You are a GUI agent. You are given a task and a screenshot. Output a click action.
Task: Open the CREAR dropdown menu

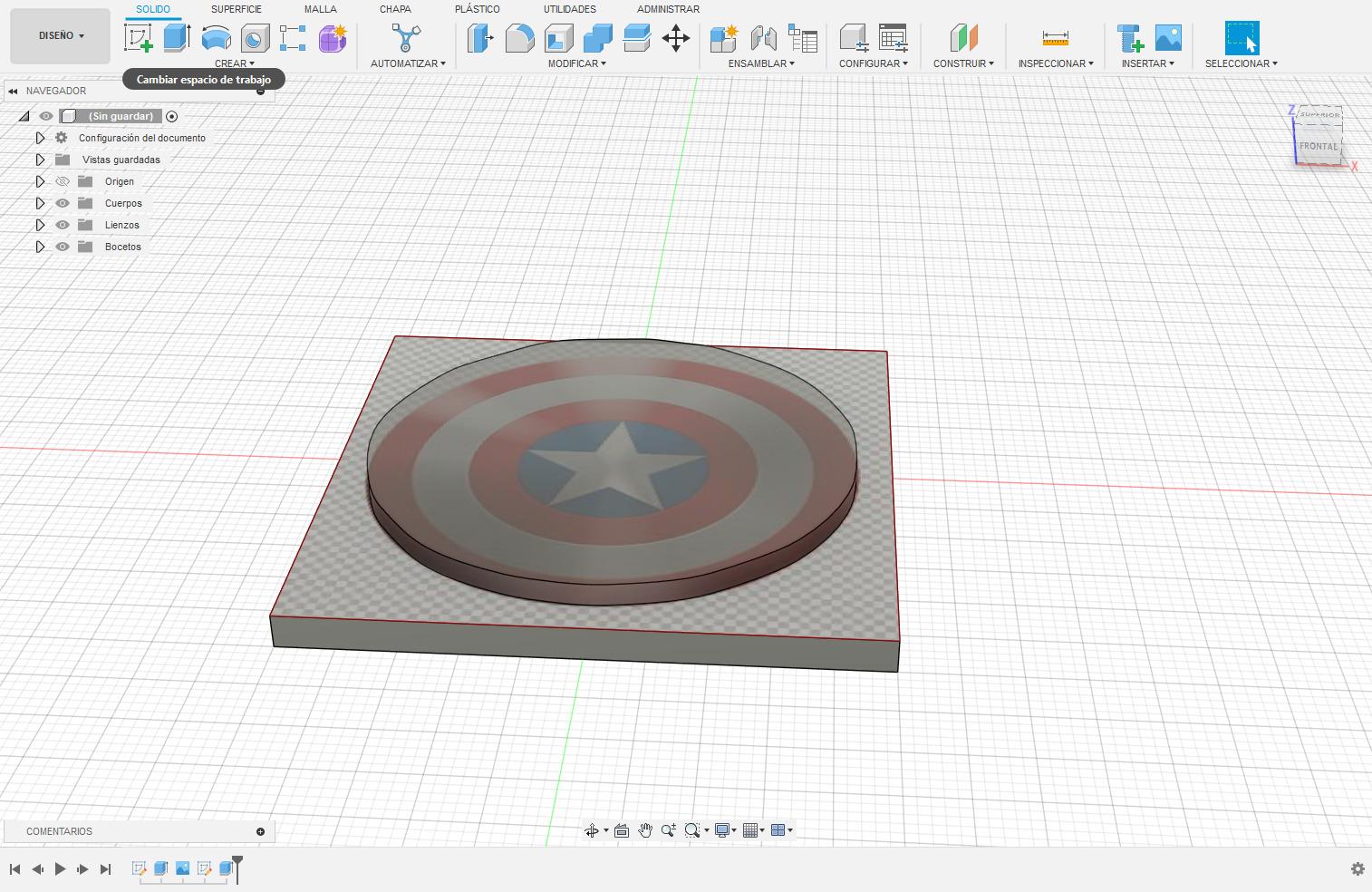pos(235,63)
